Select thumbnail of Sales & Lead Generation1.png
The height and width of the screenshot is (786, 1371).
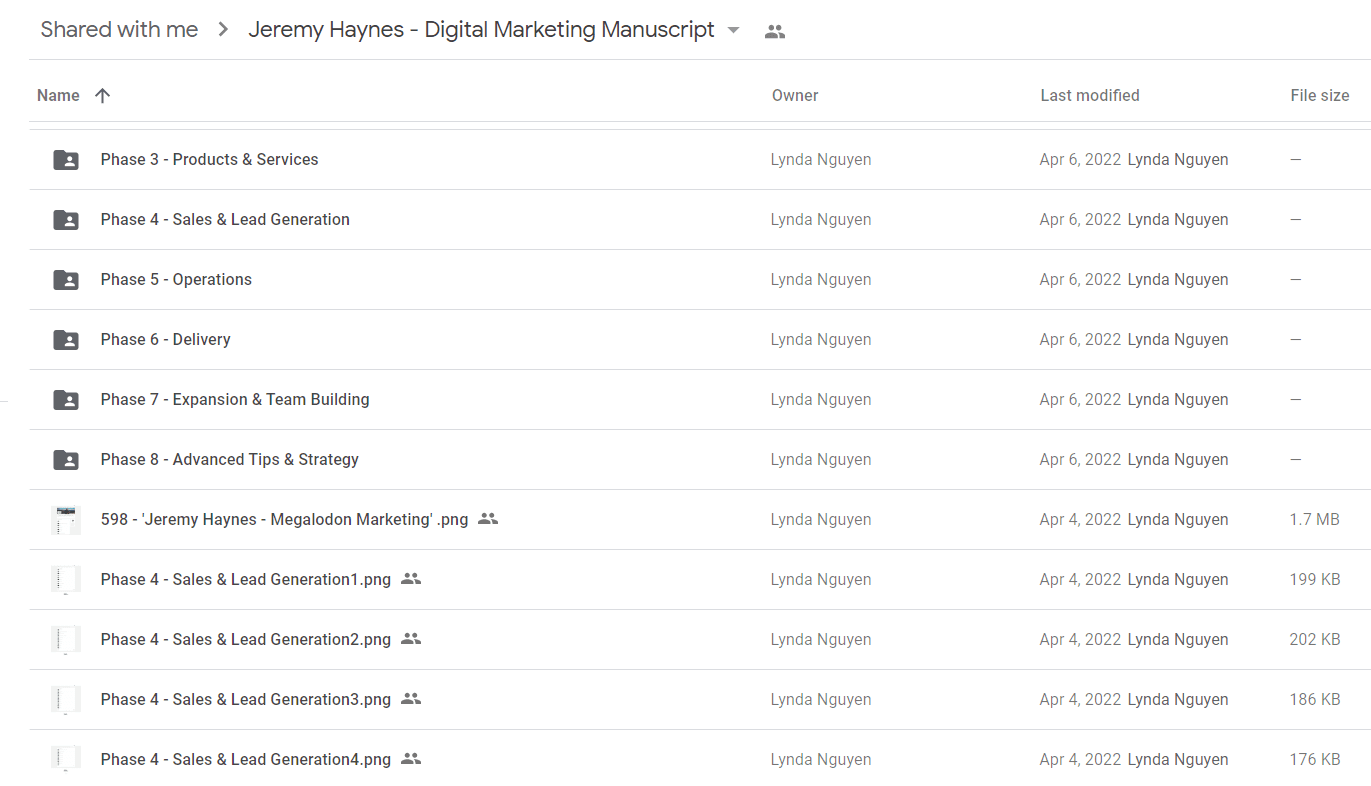point(66,580)
